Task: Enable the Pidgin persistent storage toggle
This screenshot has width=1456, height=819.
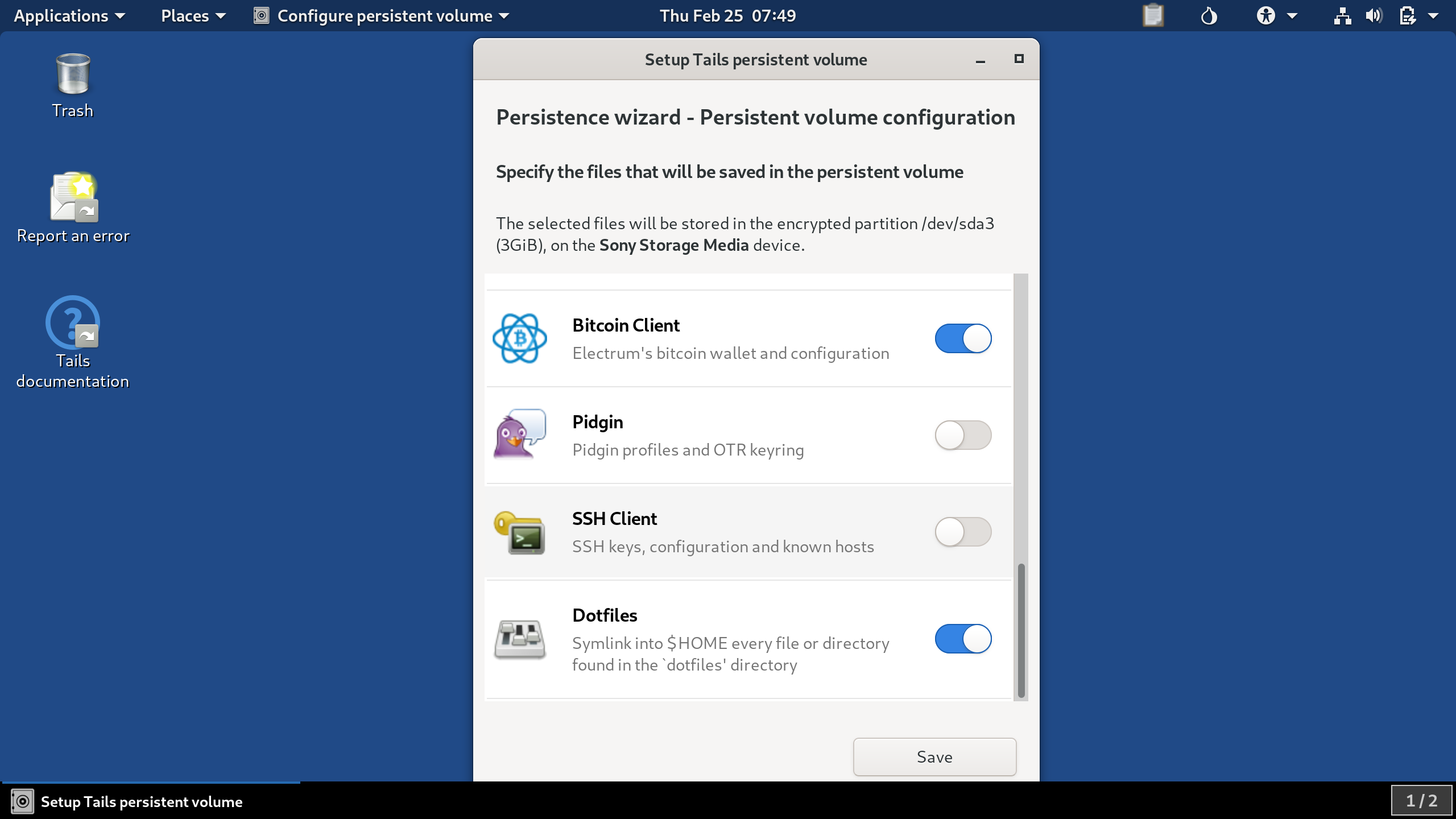Action: coord(963,435)
